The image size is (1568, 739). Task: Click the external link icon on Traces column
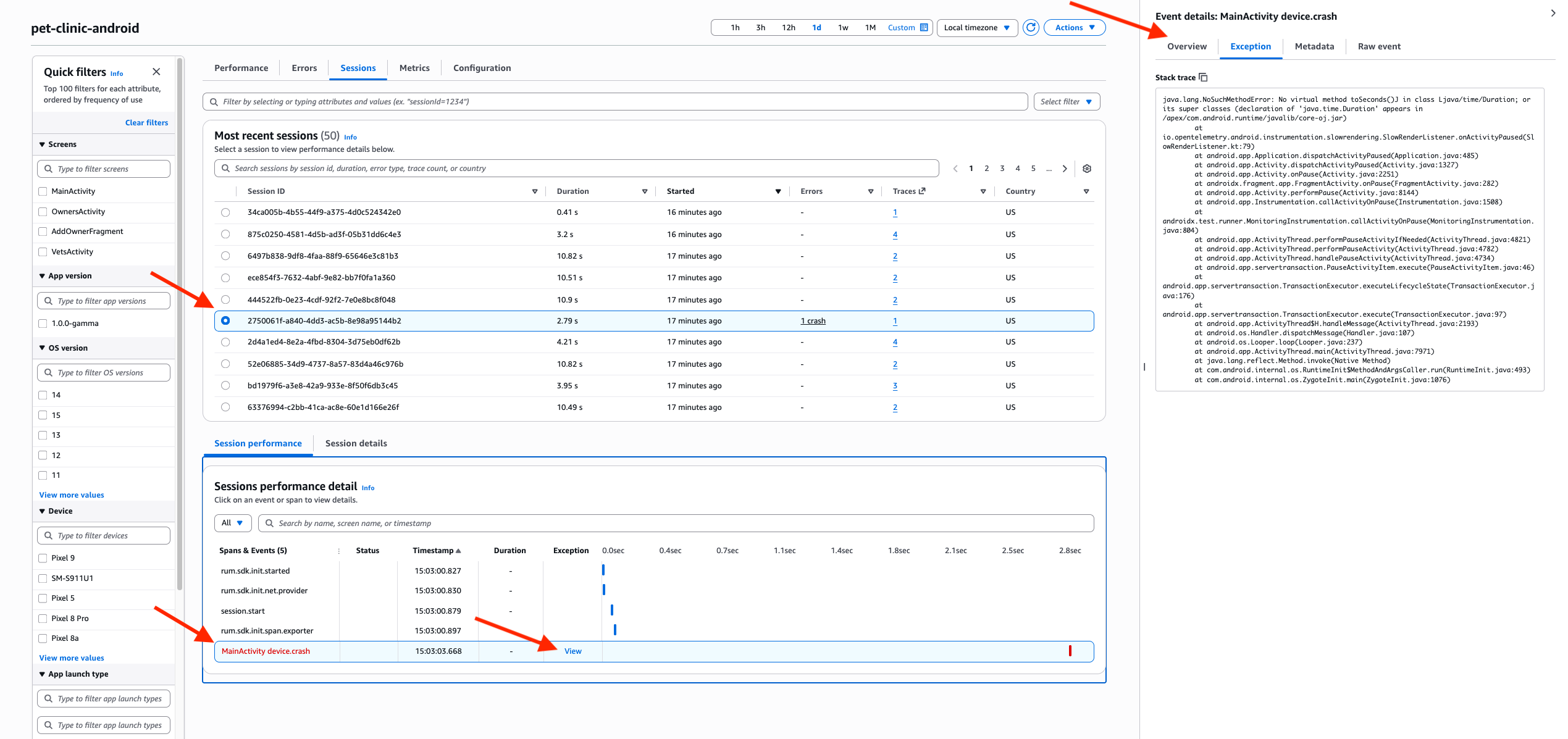click(x=922, y=191)
